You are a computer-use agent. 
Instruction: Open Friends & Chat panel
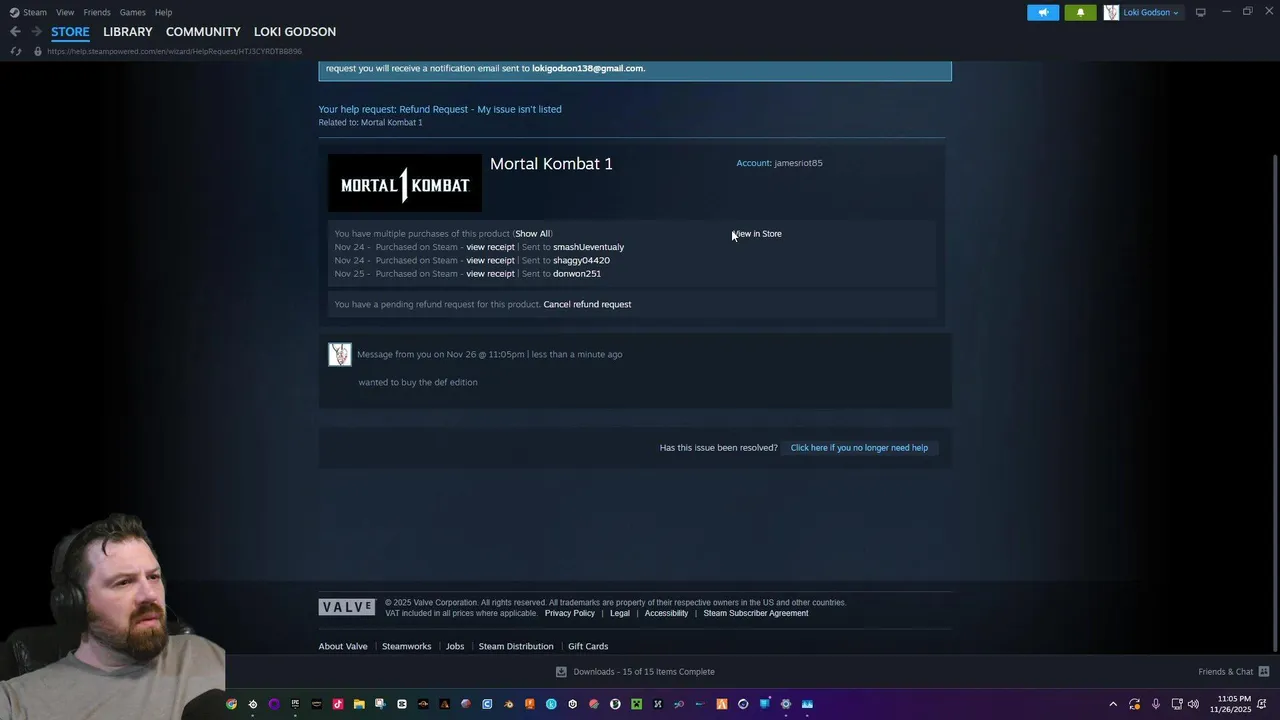click(1233, 672)
